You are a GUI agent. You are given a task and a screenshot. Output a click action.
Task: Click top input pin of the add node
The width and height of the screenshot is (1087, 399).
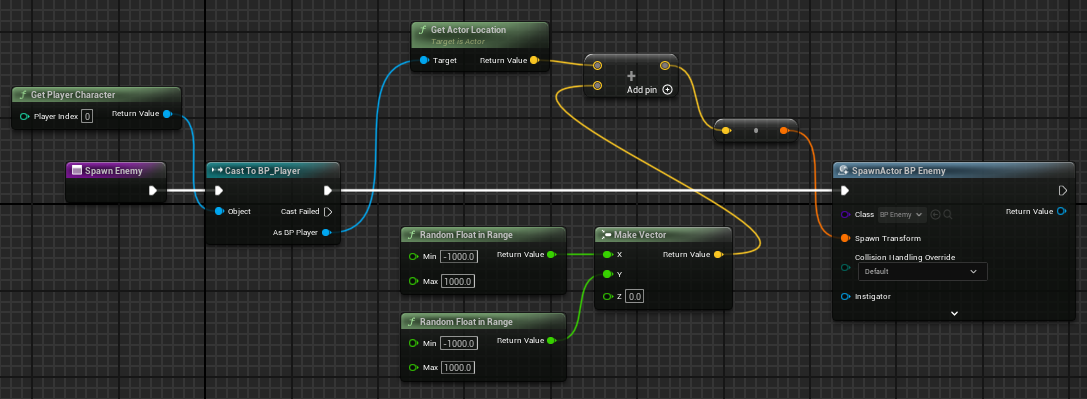[598, 65]
